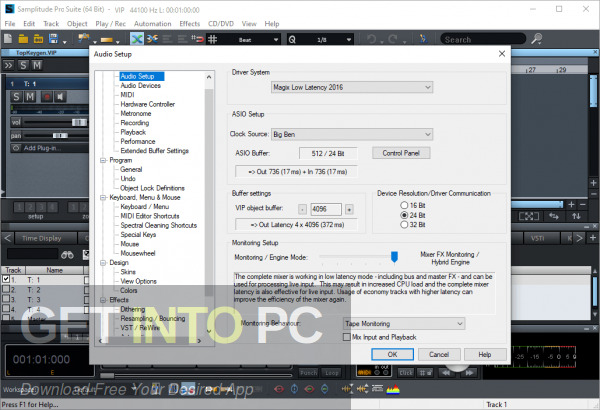600x410 pixels.
Task: Open the ASIO Control Panel button
Action: point(401,153)
